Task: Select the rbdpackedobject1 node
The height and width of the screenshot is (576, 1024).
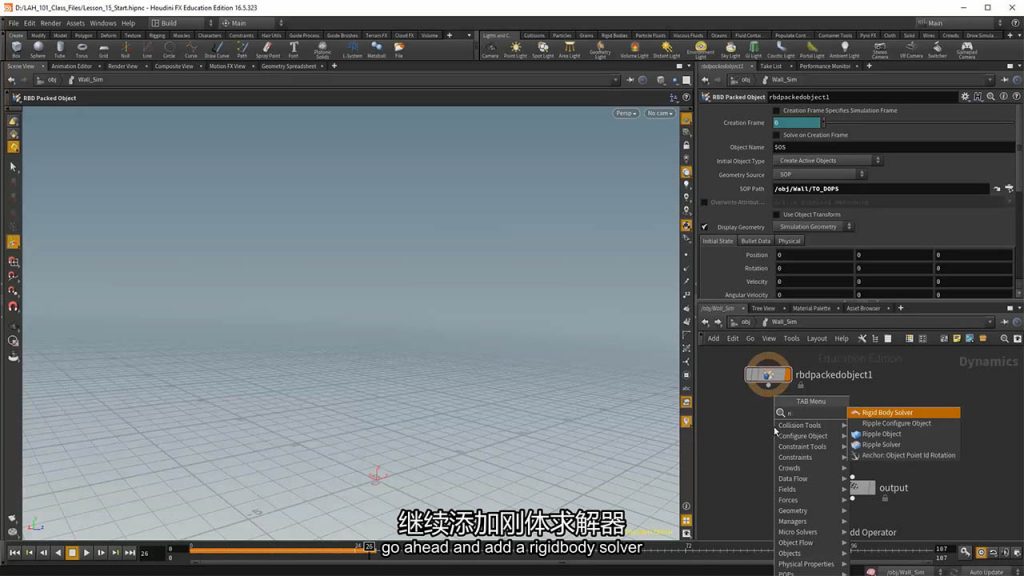Action: (x=768, y=375)
